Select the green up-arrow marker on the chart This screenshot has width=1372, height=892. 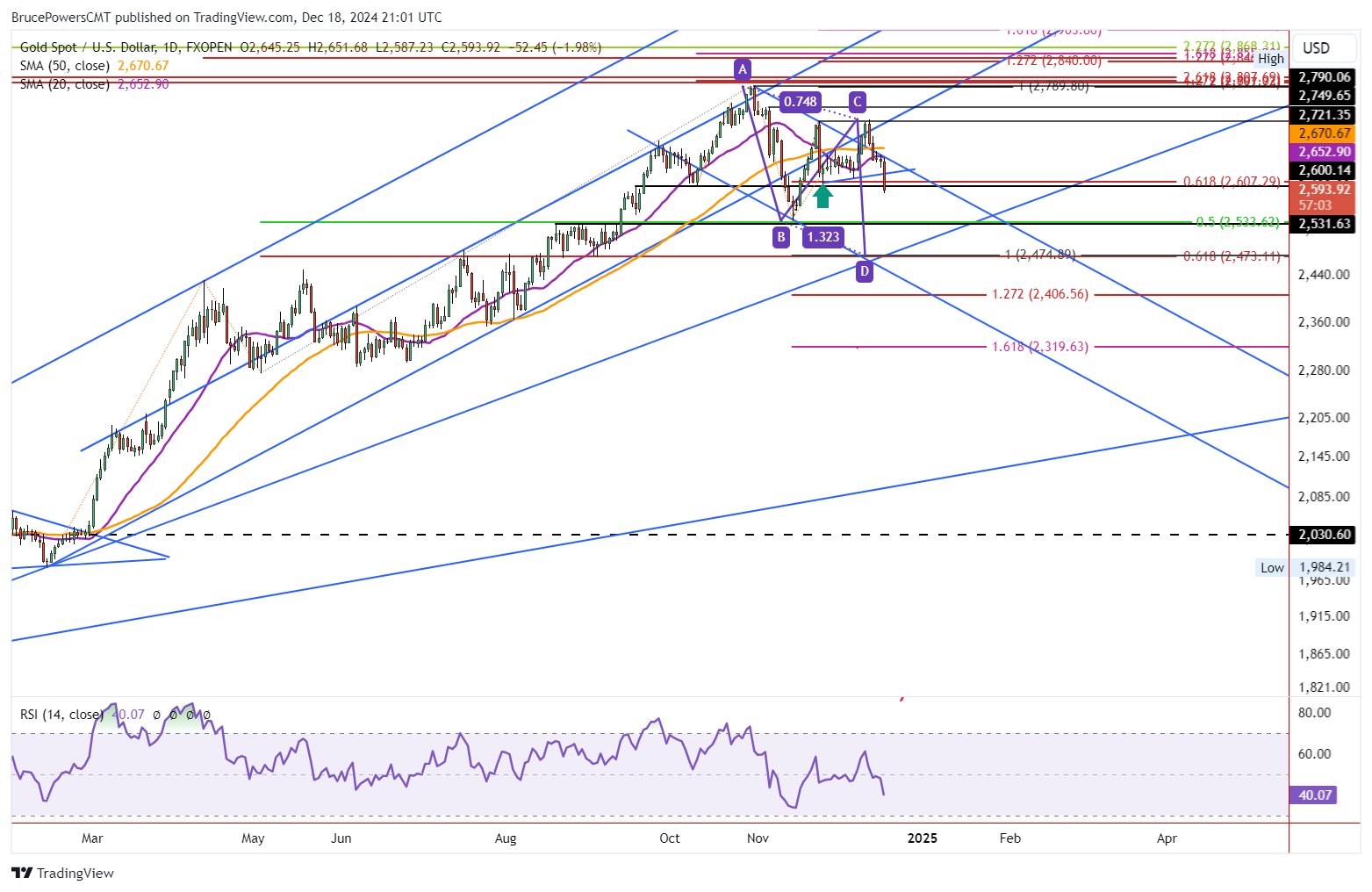tap(822, 197)
